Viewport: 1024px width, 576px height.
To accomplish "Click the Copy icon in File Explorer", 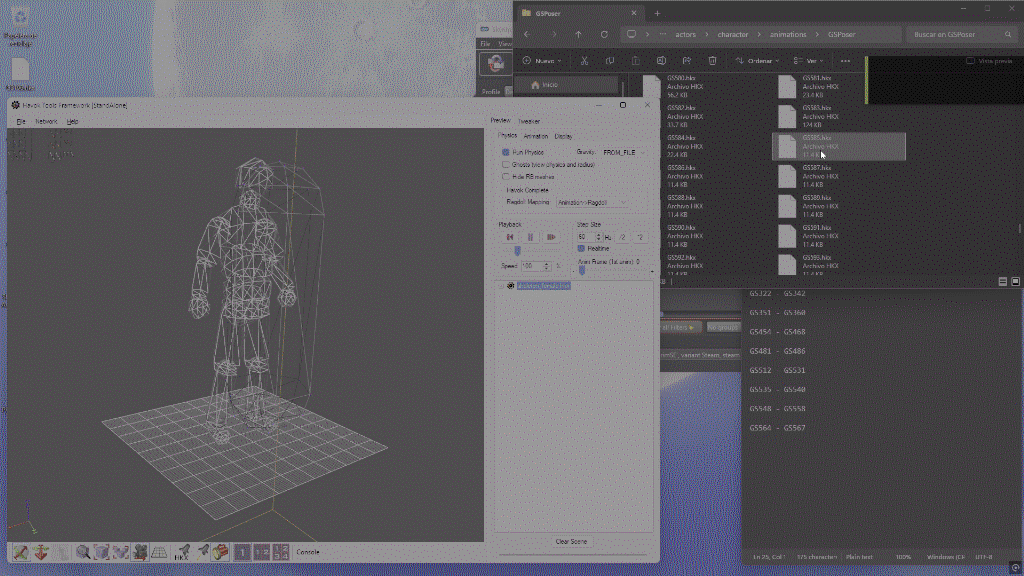I will 610,61.
